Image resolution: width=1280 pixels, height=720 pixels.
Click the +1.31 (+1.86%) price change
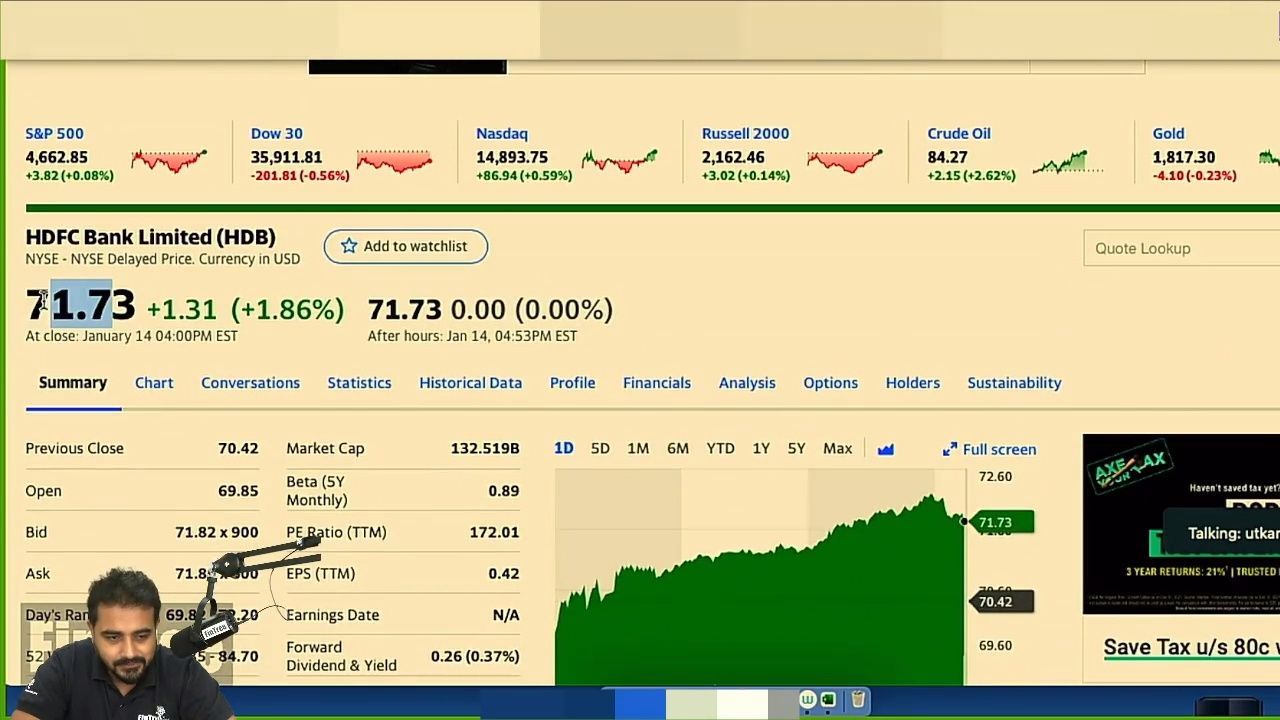pos(245,310)
